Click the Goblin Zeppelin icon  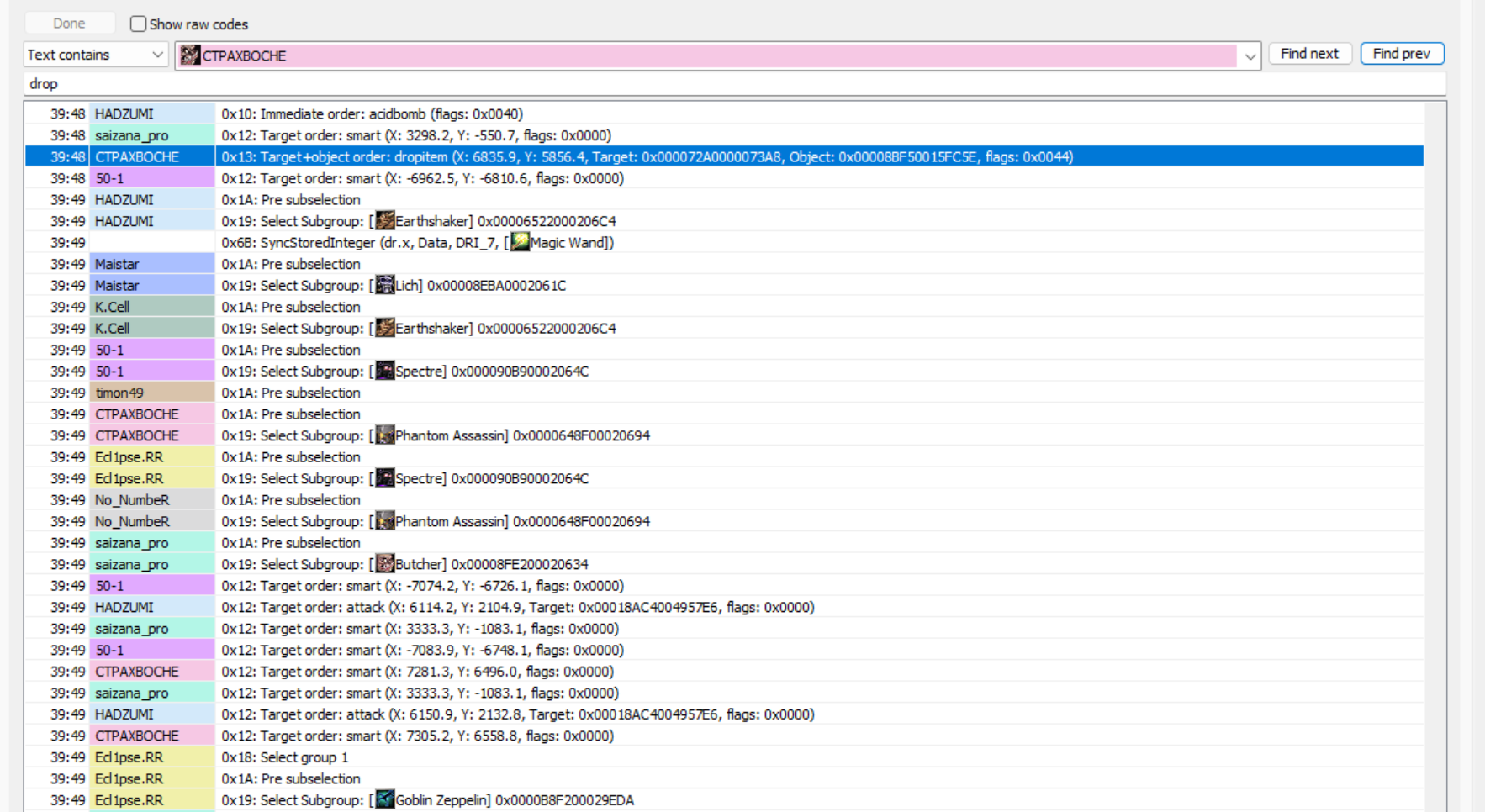[385, 800]
